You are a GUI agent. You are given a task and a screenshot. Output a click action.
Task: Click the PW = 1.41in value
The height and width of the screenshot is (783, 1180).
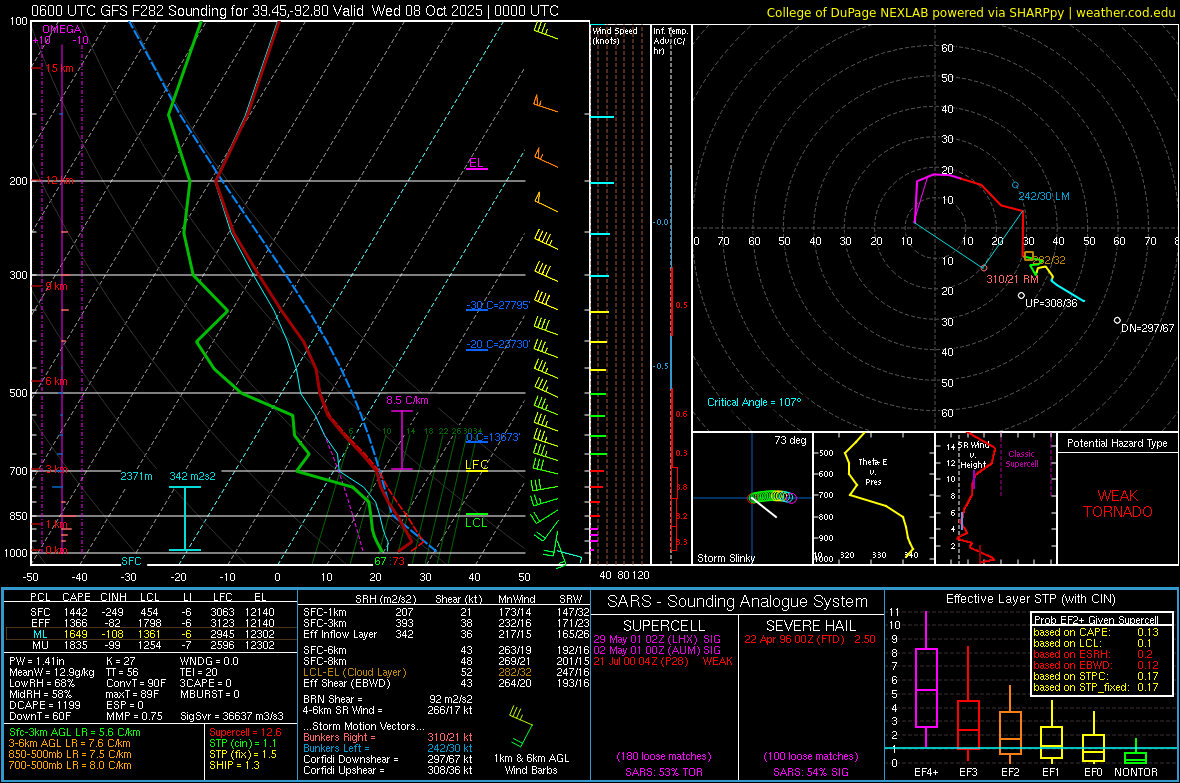[x=37, y=661]
